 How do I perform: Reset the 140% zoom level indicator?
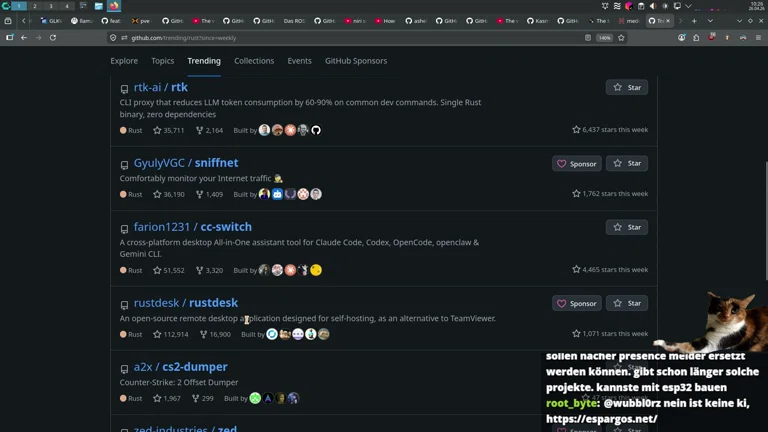click(604, 38)
